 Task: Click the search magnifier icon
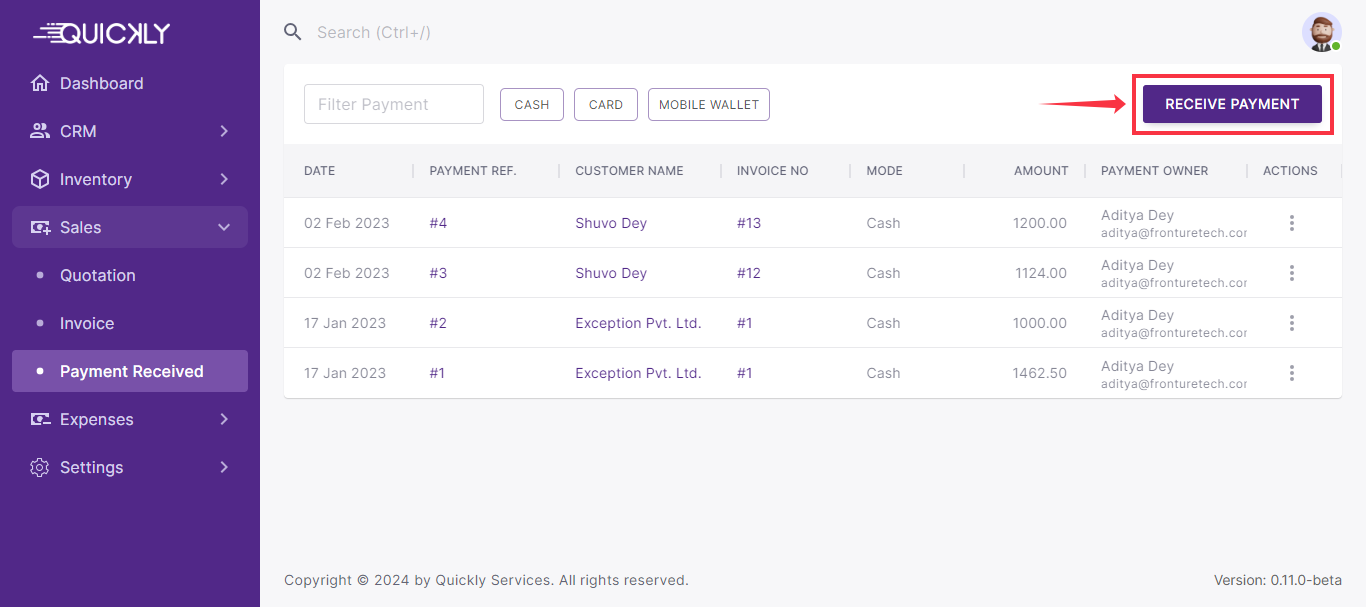click(293, 32)
